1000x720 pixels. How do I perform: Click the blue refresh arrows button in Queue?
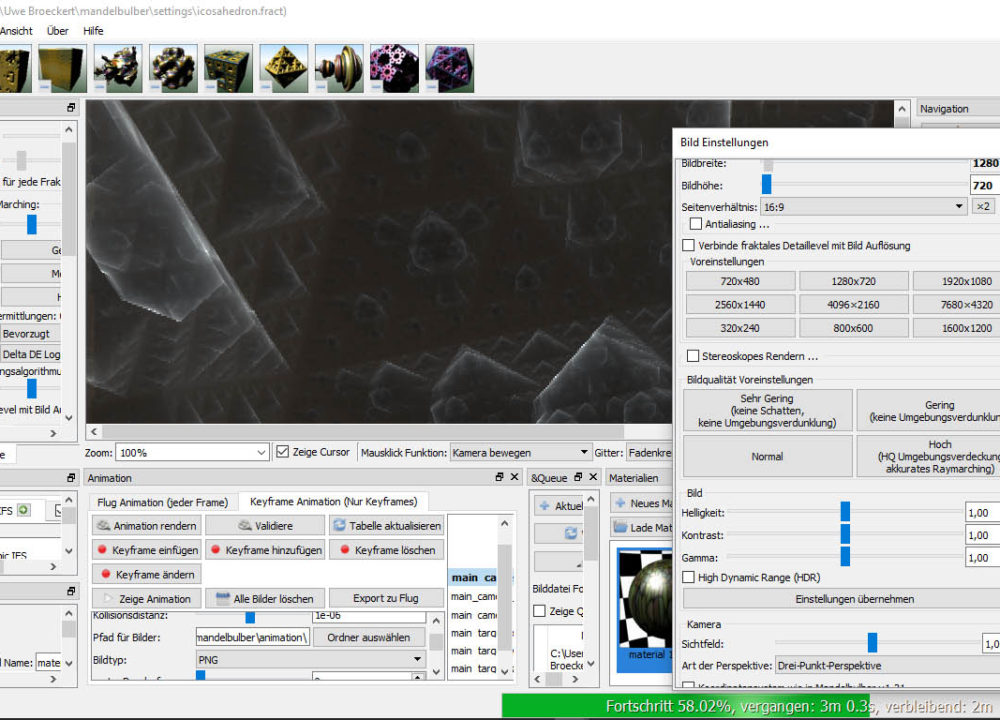pyautogui.click(x=558, y=533)
